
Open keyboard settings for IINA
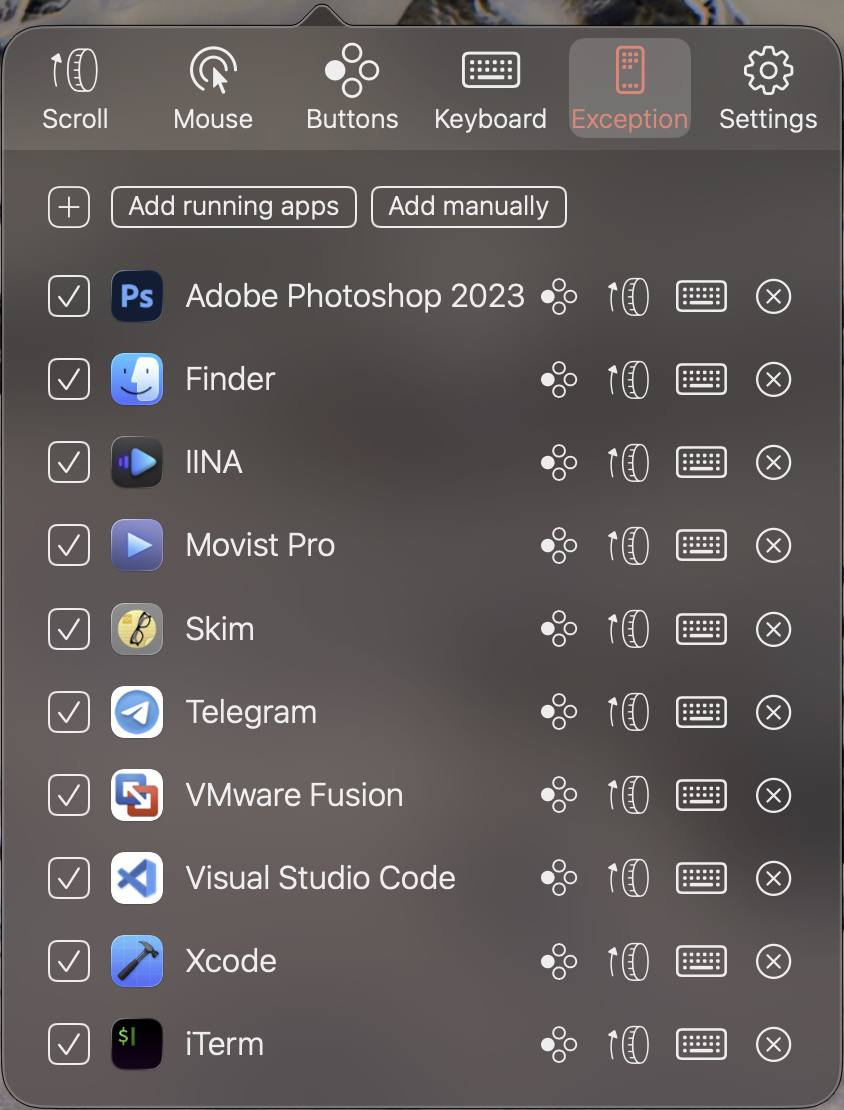point(701,463)
